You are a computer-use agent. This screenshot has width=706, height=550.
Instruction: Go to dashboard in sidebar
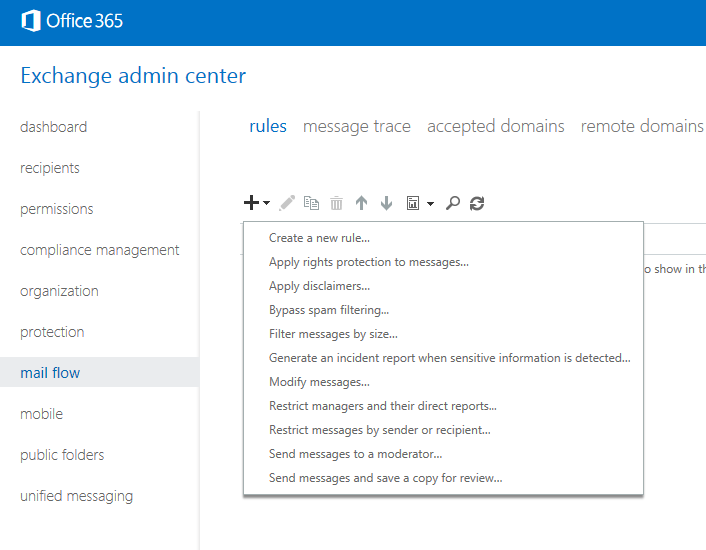click(x=54, y=127)
